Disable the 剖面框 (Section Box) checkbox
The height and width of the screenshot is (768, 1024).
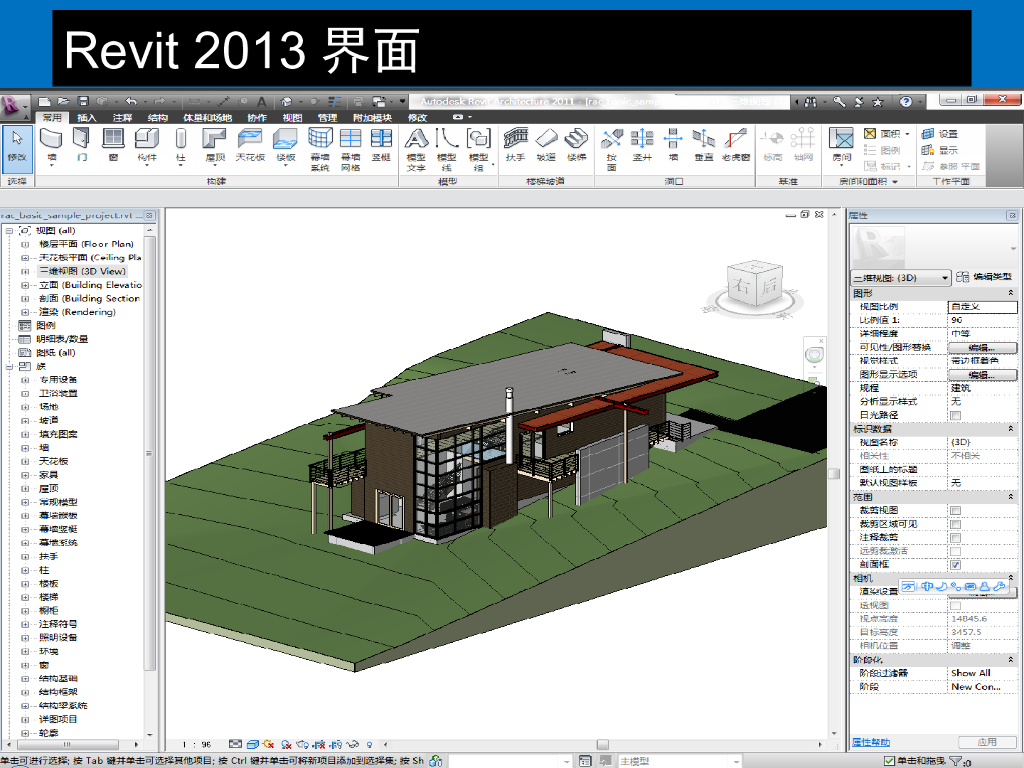click(955, 564)
